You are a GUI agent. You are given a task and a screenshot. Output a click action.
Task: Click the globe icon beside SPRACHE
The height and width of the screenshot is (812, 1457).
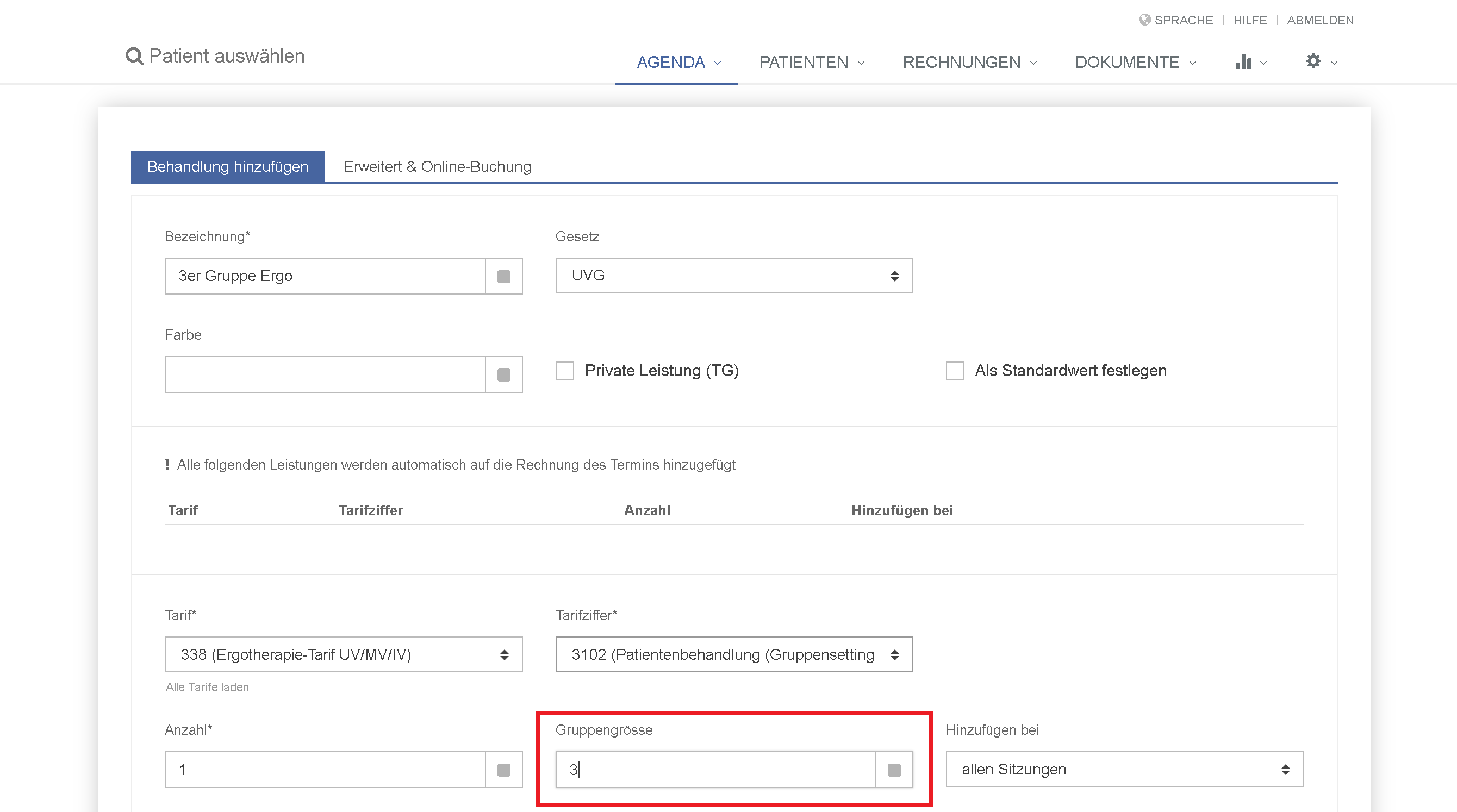point(1144,20)
